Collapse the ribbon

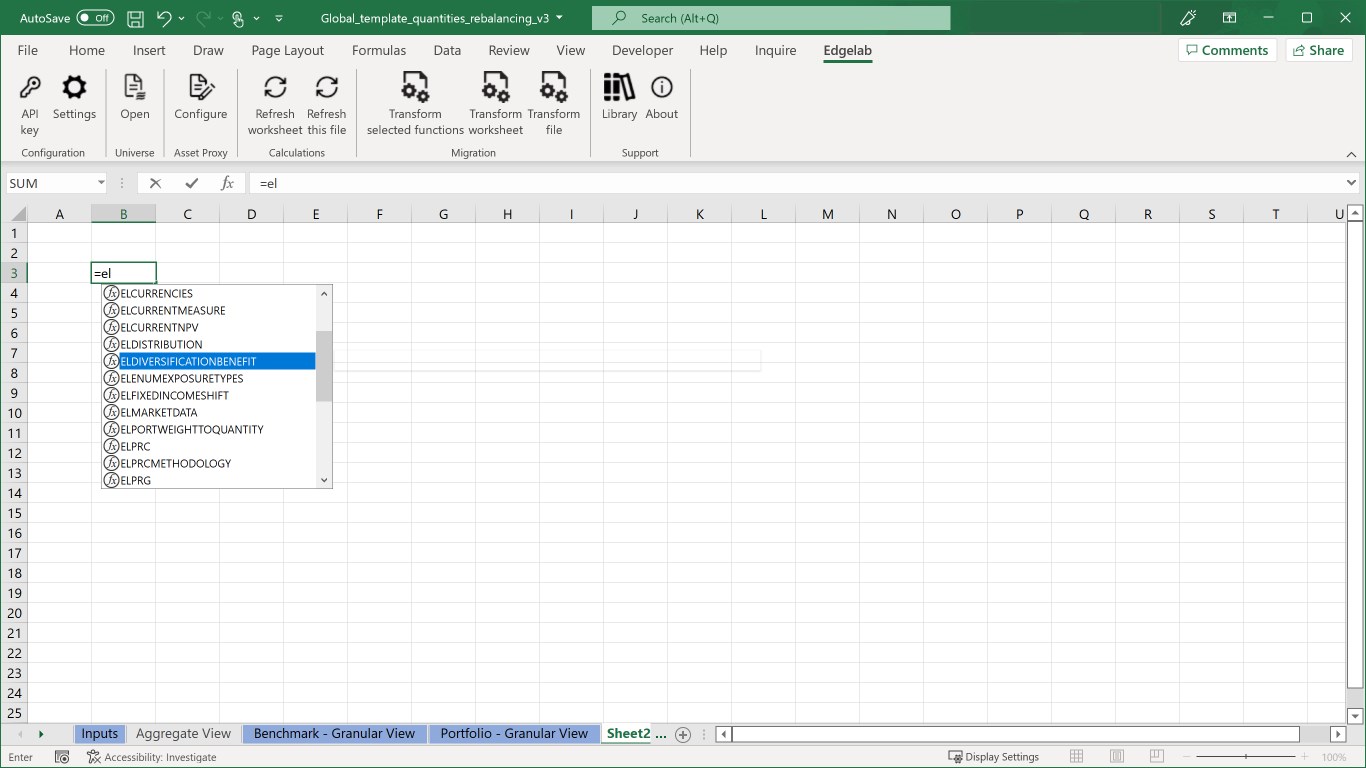1351,154
